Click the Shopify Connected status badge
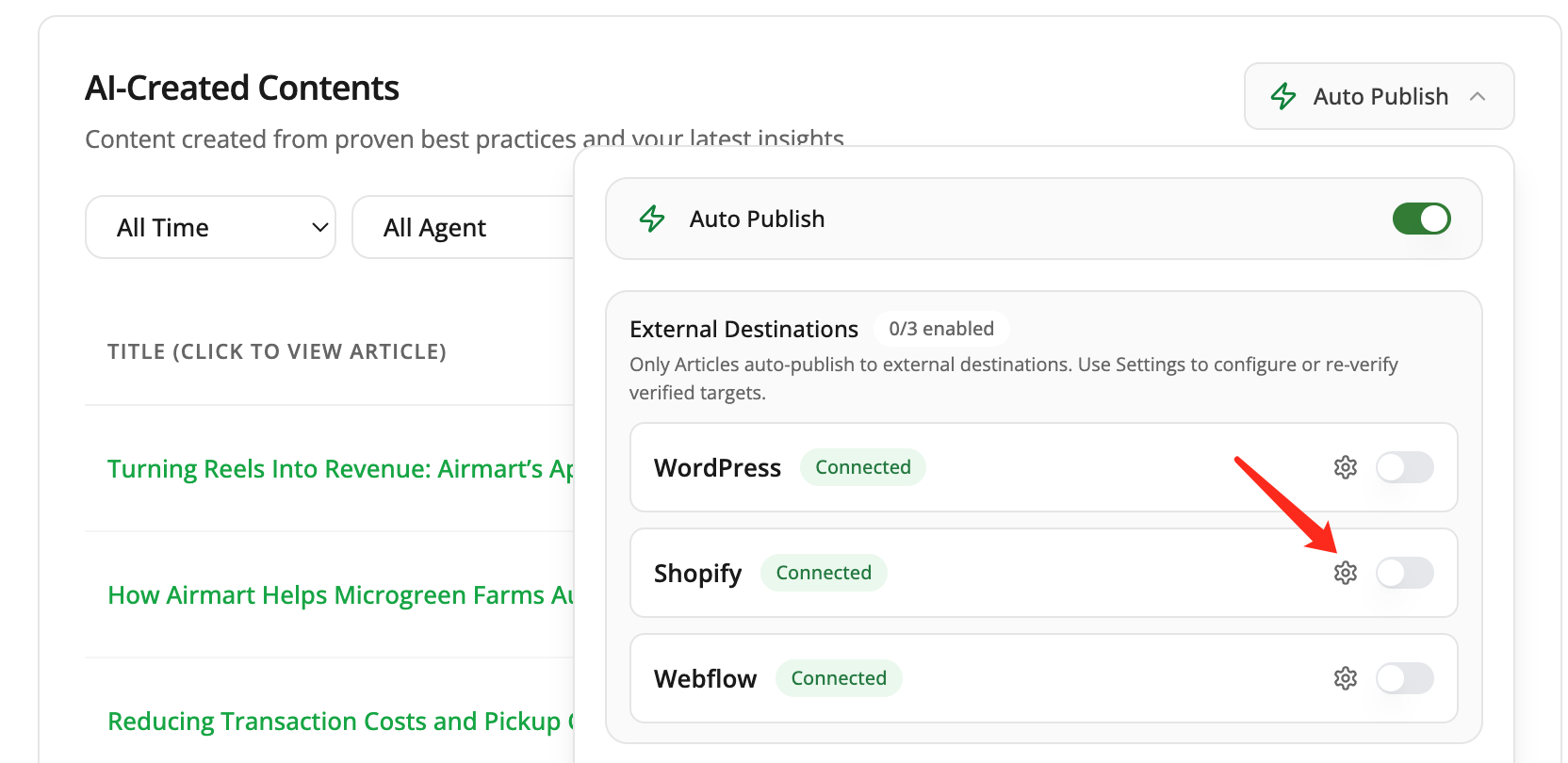 point(823,573)
